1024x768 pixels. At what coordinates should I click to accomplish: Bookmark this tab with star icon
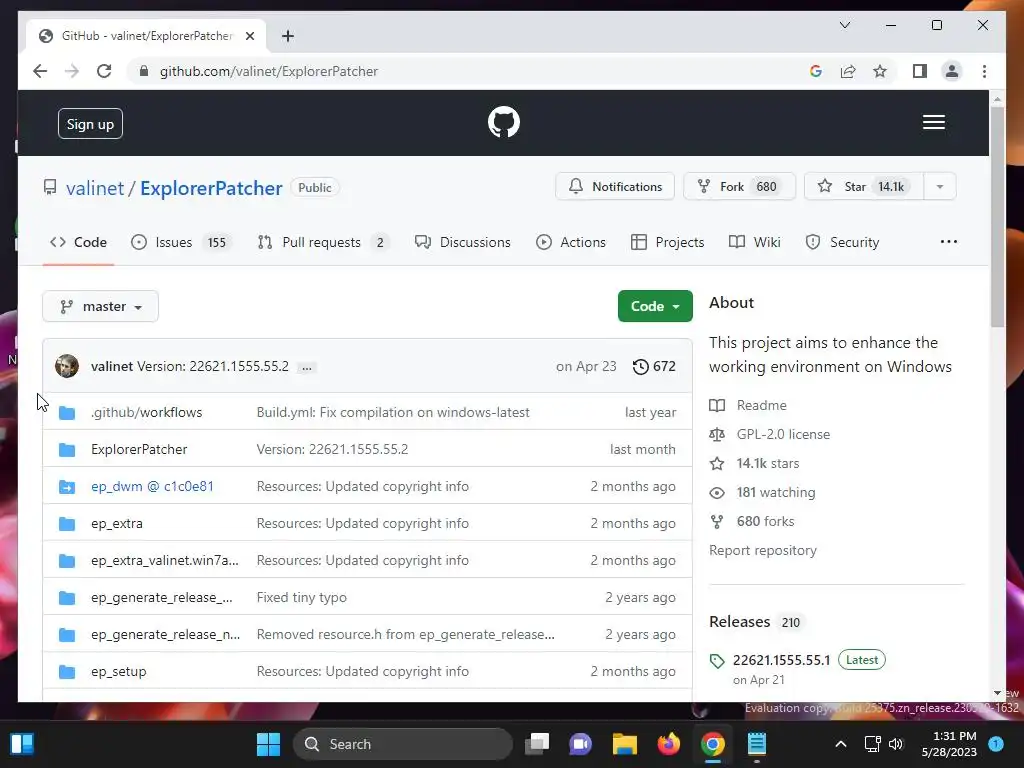point(880,71)
